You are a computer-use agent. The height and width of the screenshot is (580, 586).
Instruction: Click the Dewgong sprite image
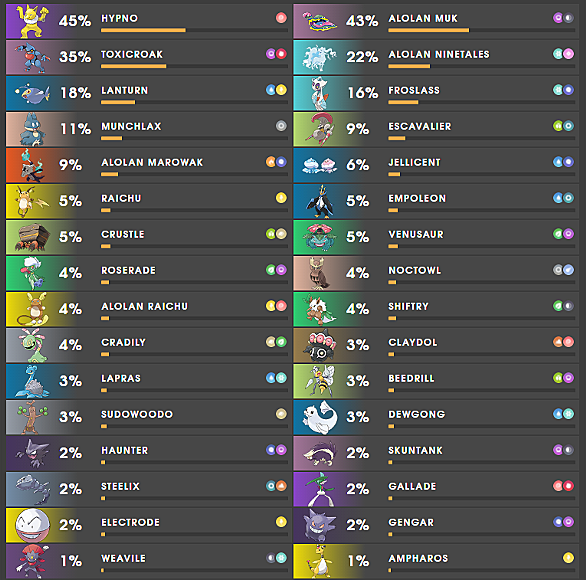pos(320,417)
